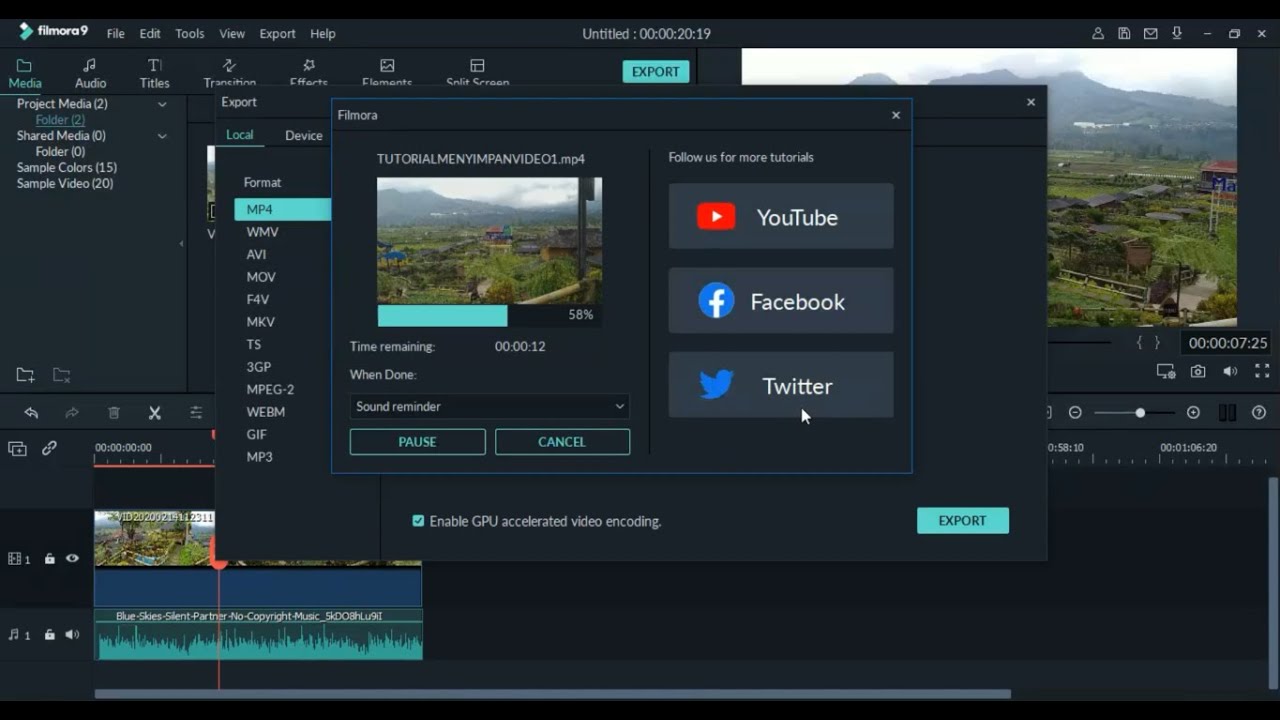Select Sample Colors (15)
This screenshot has height=720, width=1280.
click(66, 168)
